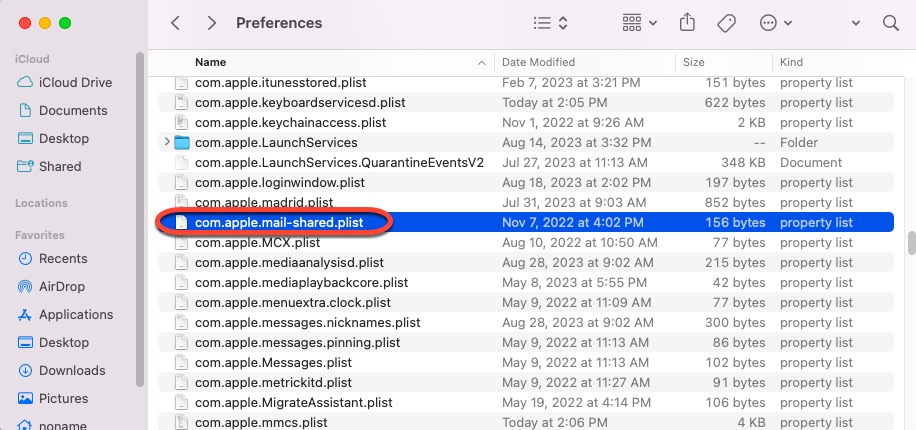Image resolution: width=916 pixels, height=430 pixels.
Task: Select the com.apple.mail-shared.plist file
Action: click(x=279, y=222)
